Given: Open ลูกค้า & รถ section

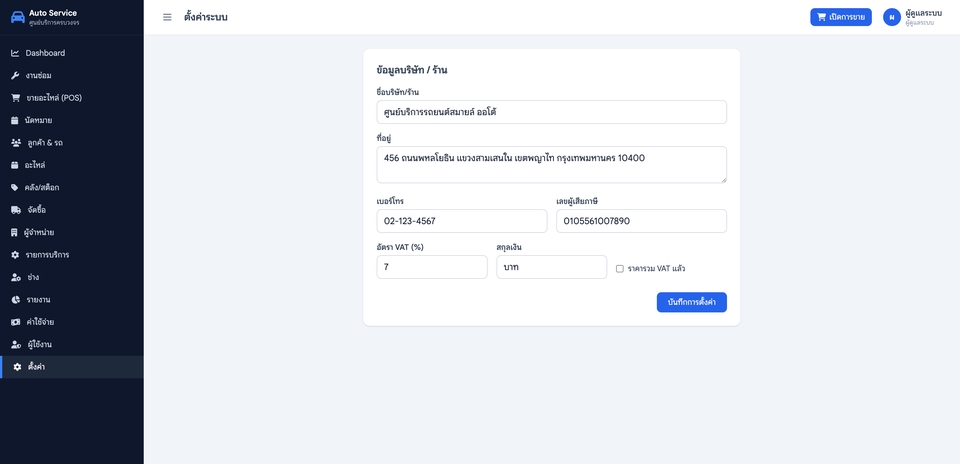Looking at the screenshot, I should coord(72,143).
